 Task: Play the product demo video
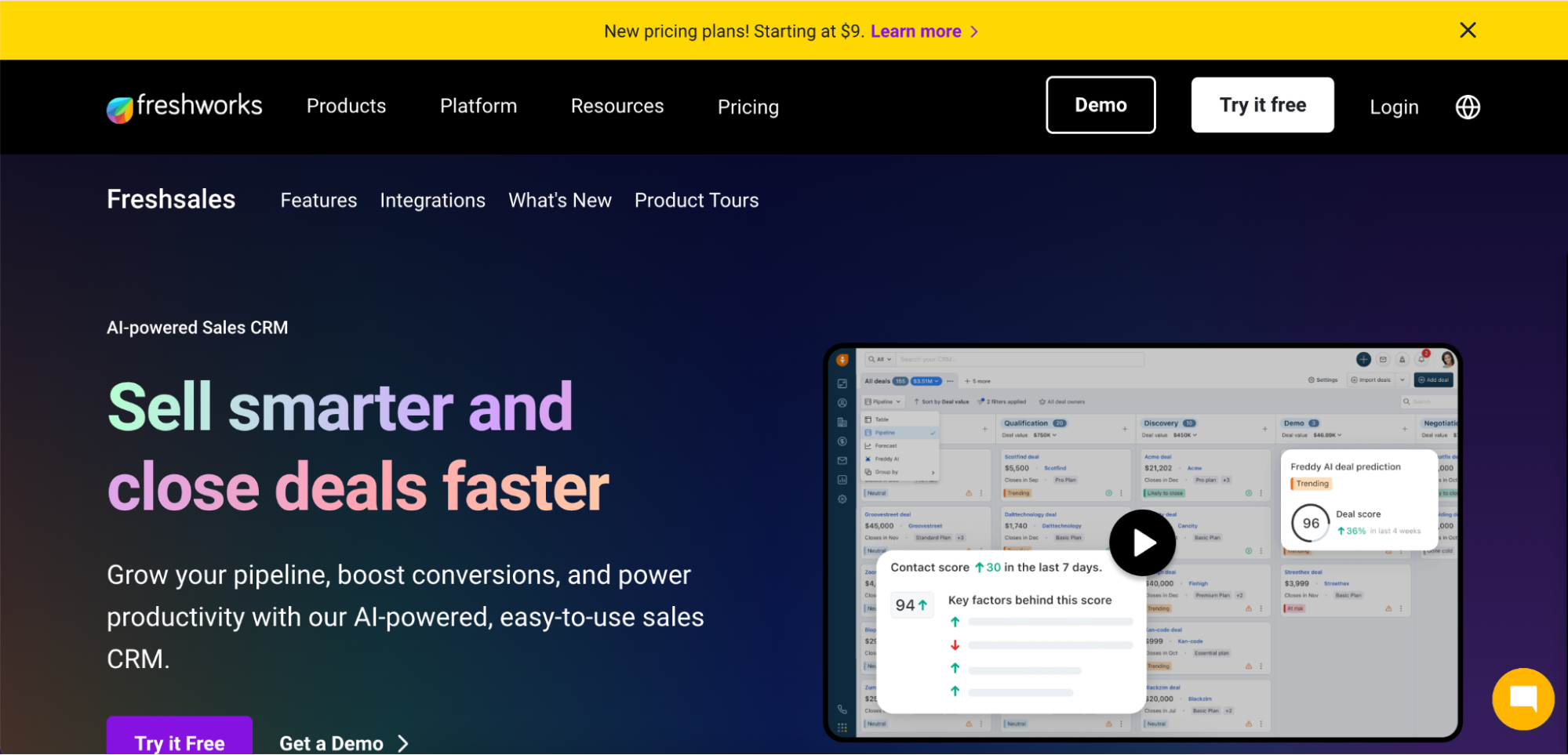click(1142, 542)
